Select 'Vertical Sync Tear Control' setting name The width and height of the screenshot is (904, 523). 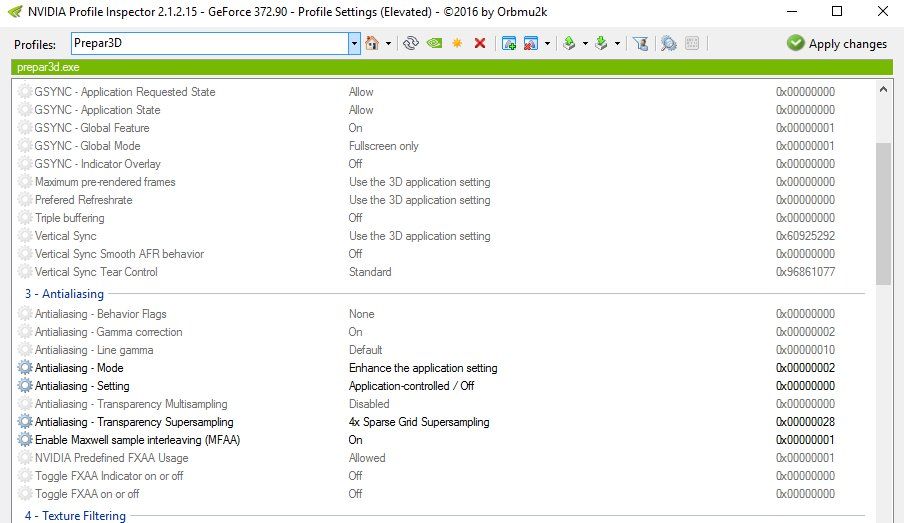[96, 272]
